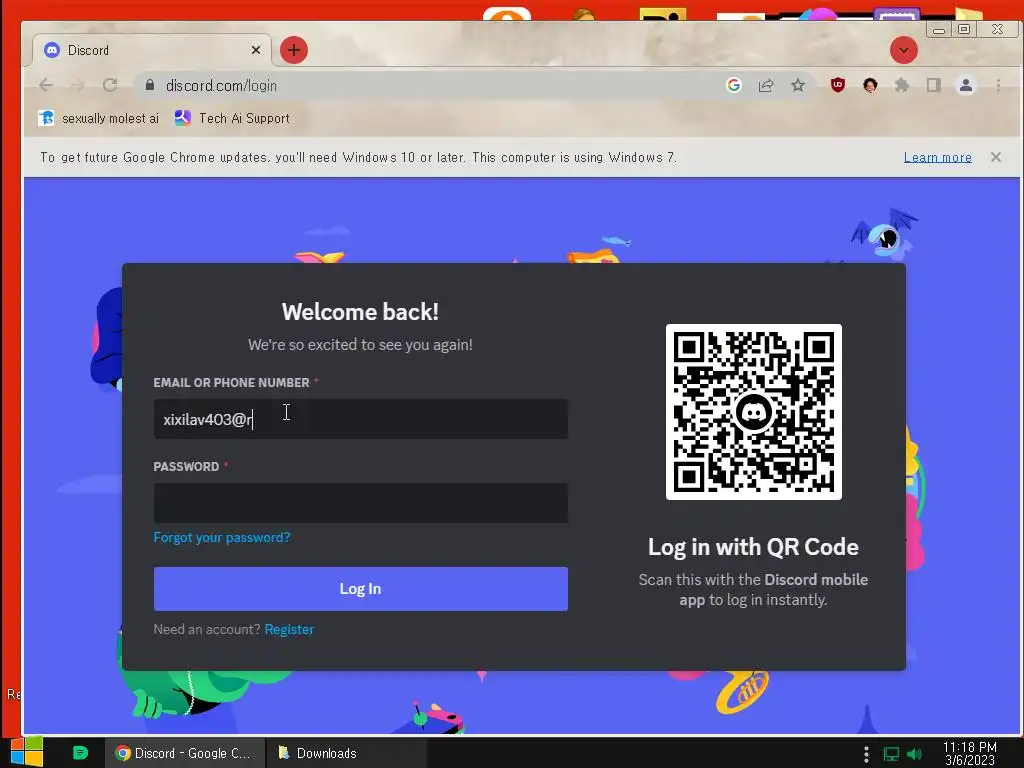The width and height of the screenshot is (1024, 768).
Task: Click the lock icon in address bar
Action: [x=150, y=86]
